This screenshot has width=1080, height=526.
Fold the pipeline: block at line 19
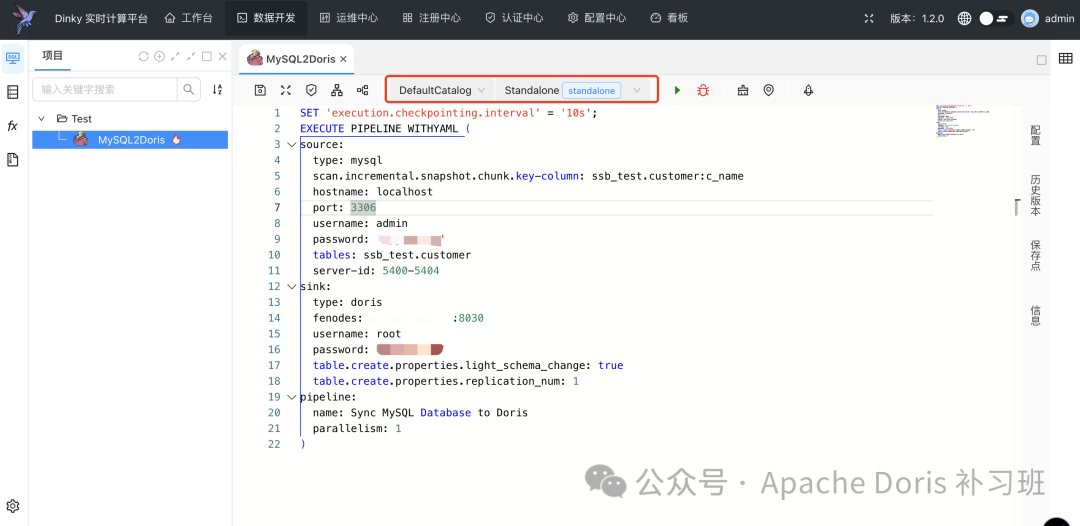(x=293, y=397)
